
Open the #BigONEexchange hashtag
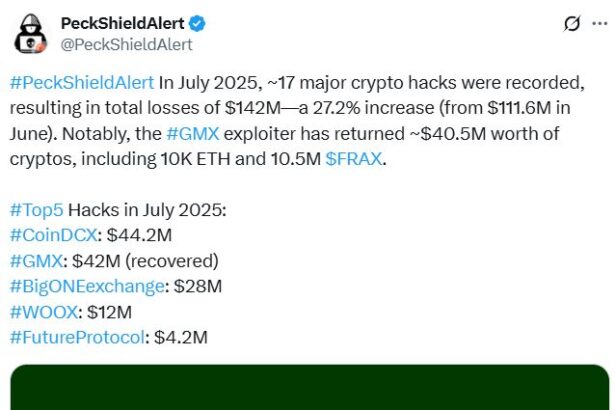click(88, 286)
